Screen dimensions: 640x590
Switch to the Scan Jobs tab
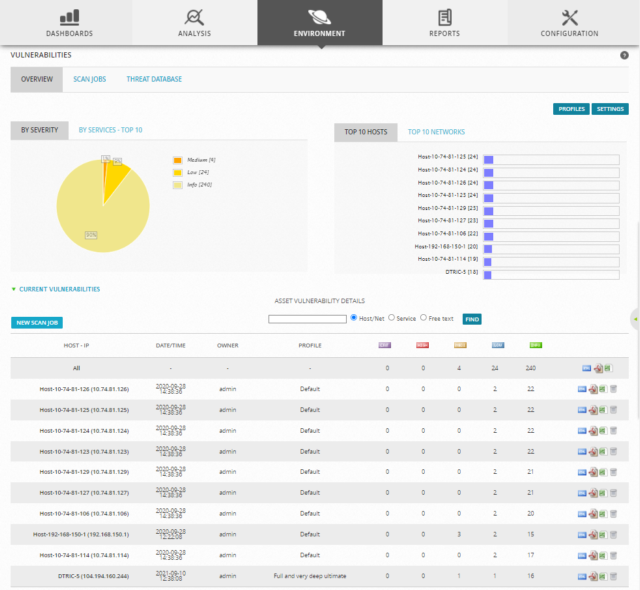[x=89, y=79]
